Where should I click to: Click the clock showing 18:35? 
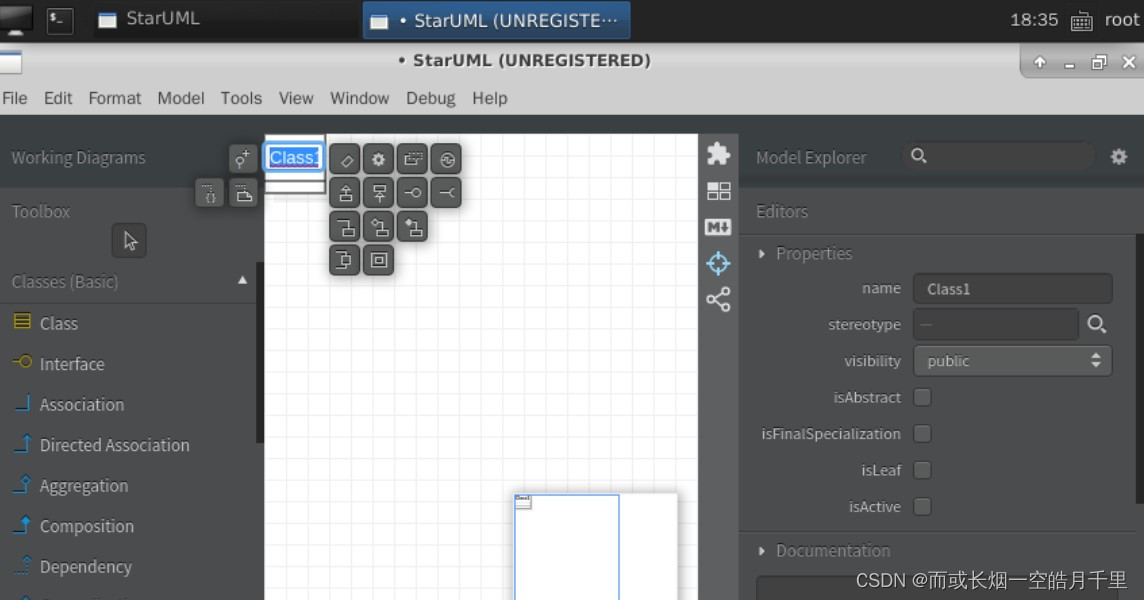(1033, 20)
